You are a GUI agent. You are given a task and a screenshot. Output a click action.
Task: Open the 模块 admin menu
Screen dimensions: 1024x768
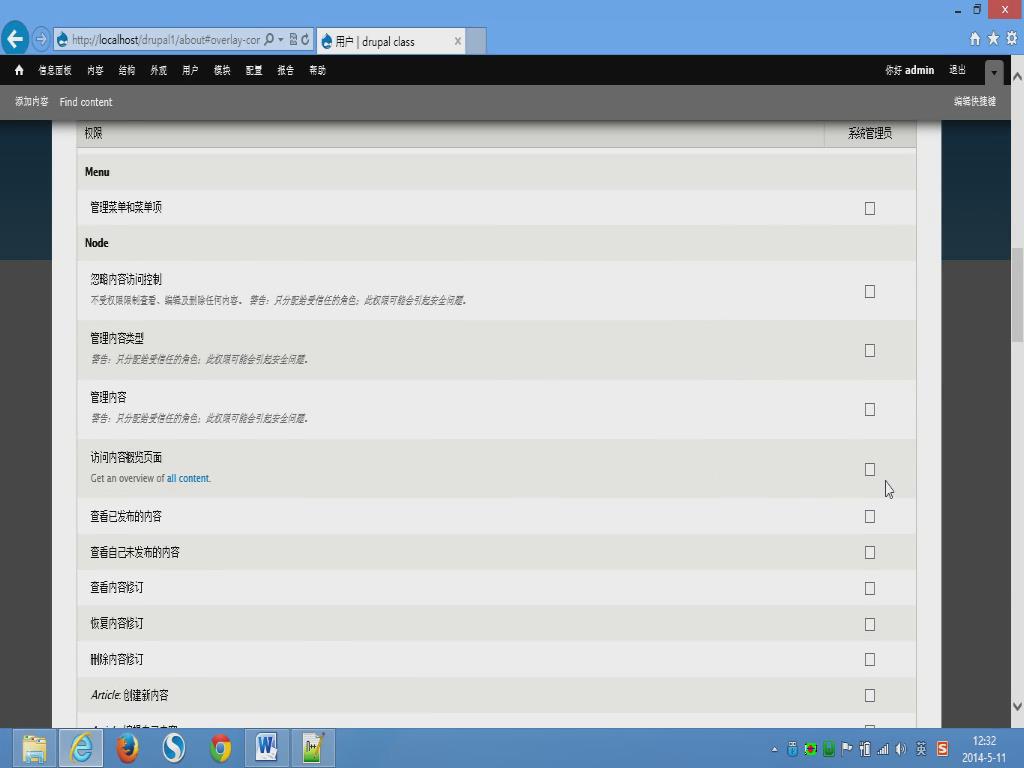tap(222, 70)
